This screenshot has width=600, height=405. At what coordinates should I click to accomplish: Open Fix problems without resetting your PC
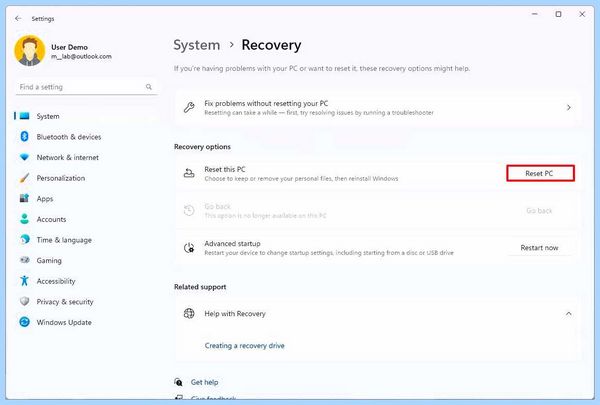[378, 108]
